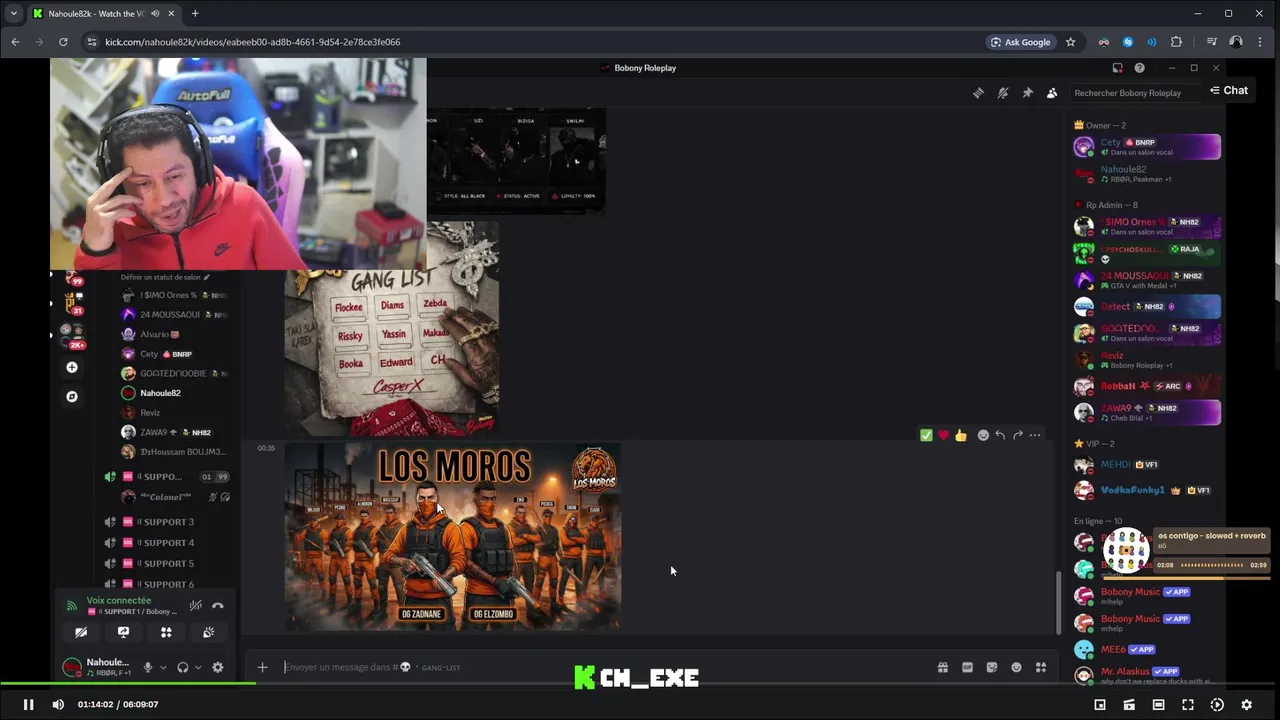Open MEE6 bot profile in member list
The image size is (1280, 720).
click(x=1146, y=650)
